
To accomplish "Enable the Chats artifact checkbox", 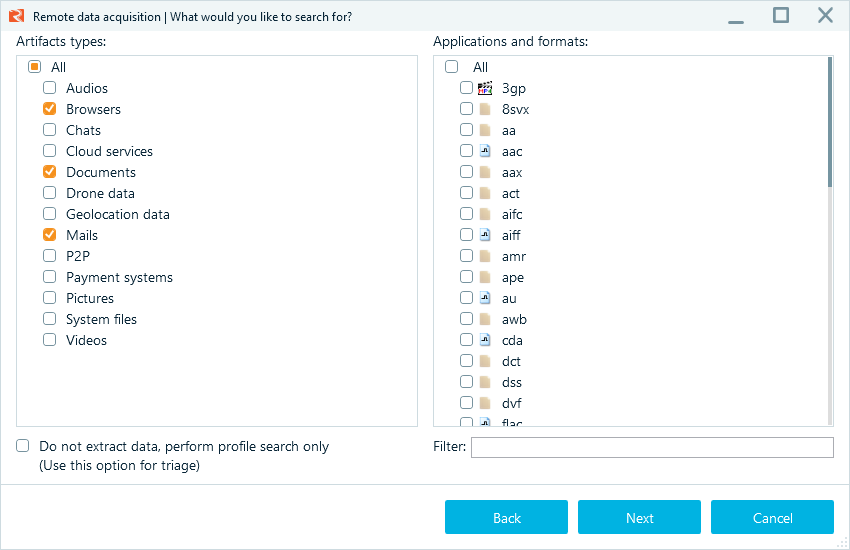I will tap(49, 130).
